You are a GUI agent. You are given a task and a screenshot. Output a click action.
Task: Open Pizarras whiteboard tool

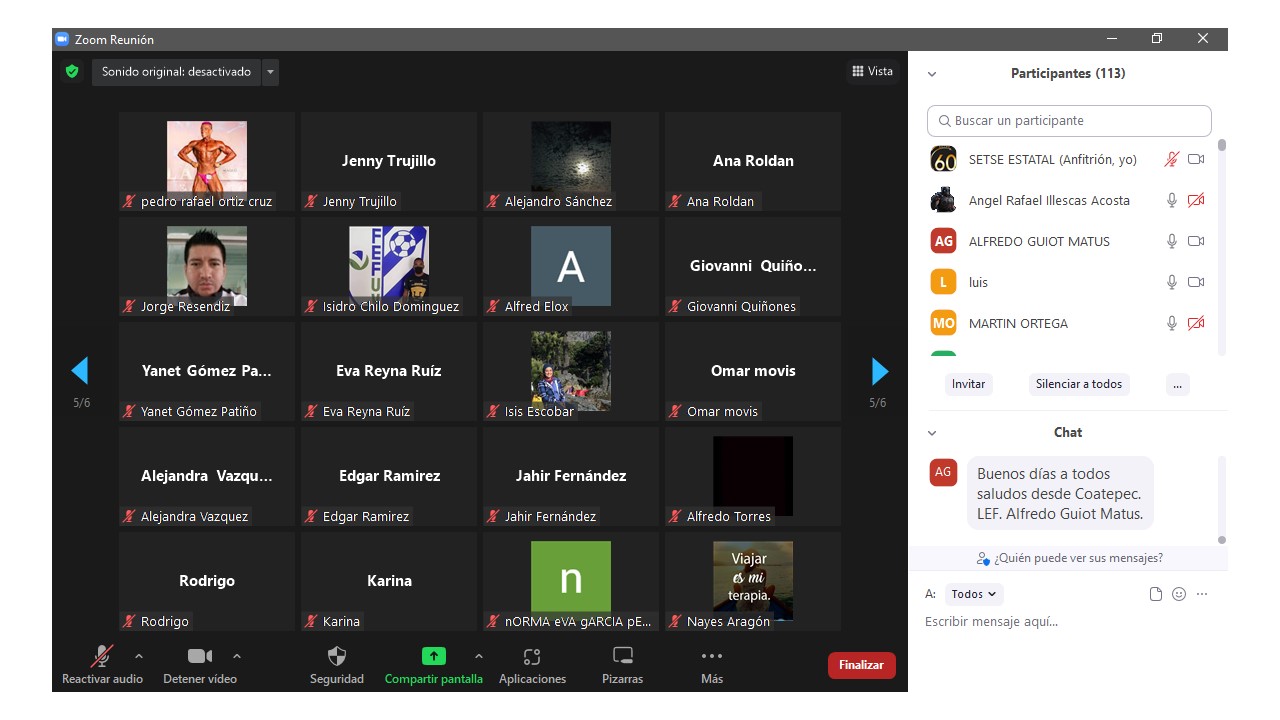coord(622,657)
